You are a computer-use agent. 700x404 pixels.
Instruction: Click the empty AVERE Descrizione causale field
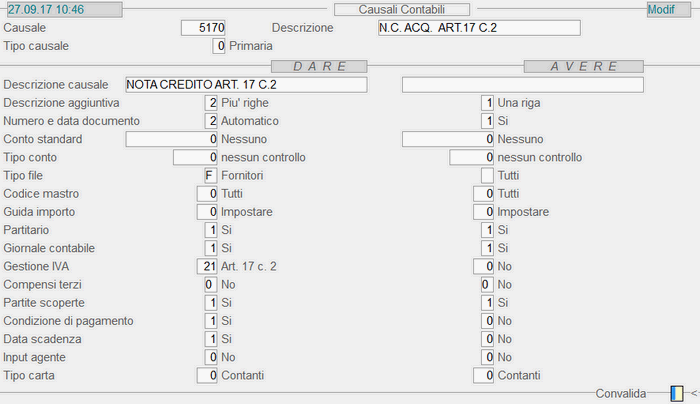[522, 85]
